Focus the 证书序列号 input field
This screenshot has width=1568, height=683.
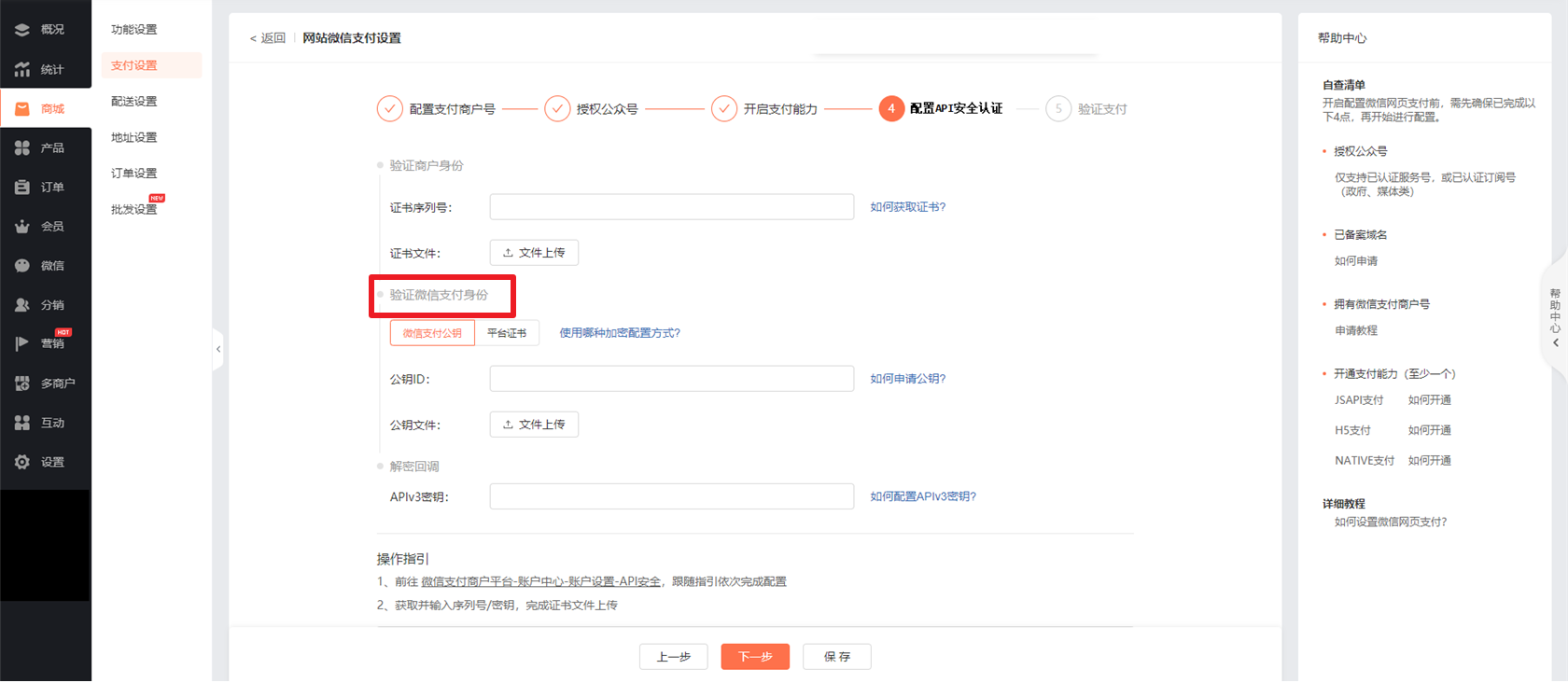tap(672, 207)
